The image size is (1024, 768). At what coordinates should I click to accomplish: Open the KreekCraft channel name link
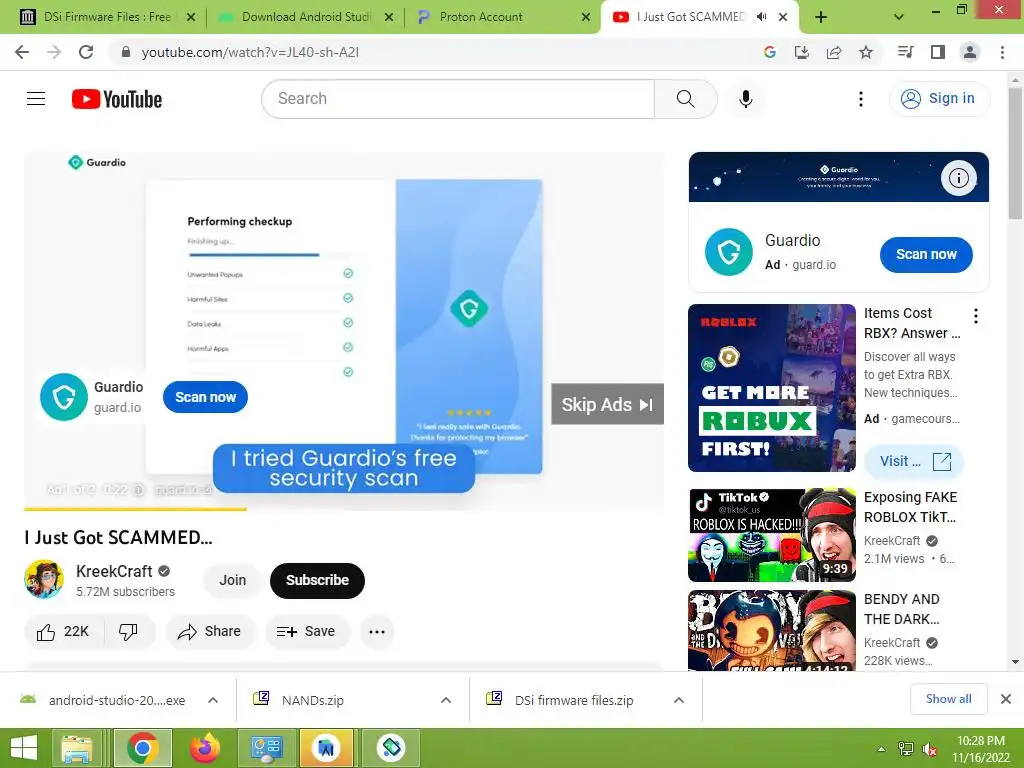coord(114,571)
